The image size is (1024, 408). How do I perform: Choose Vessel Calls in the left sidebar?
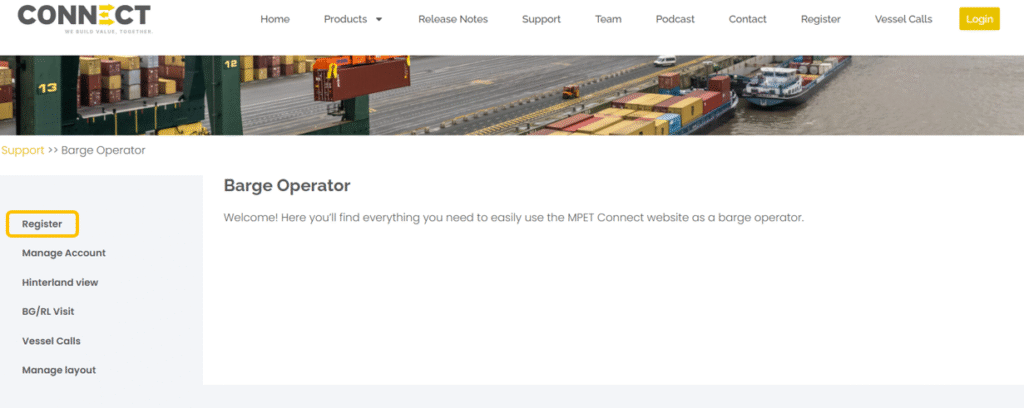[51, 341]
